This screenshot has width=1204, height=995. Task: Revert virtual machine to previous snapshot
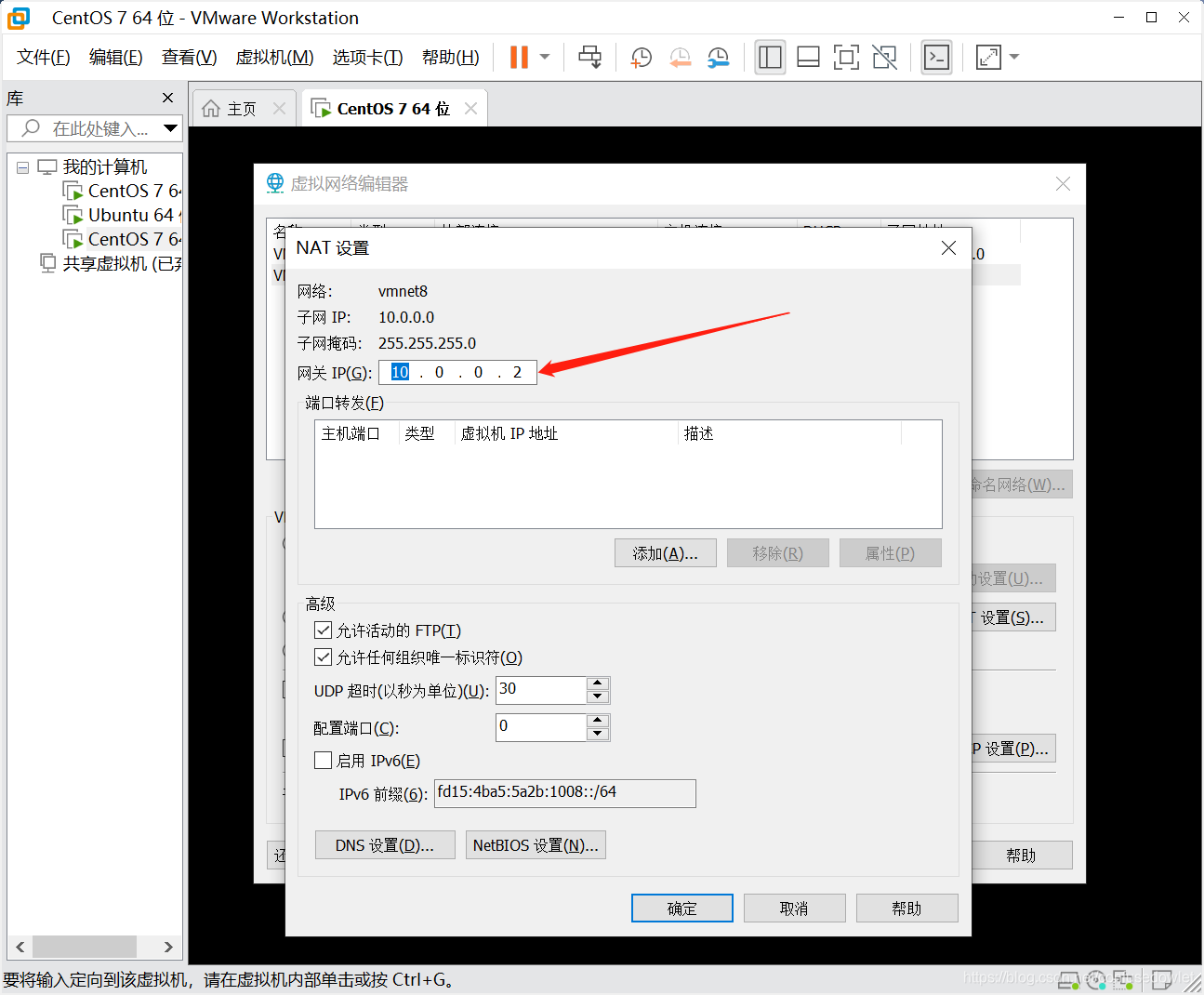680,58
